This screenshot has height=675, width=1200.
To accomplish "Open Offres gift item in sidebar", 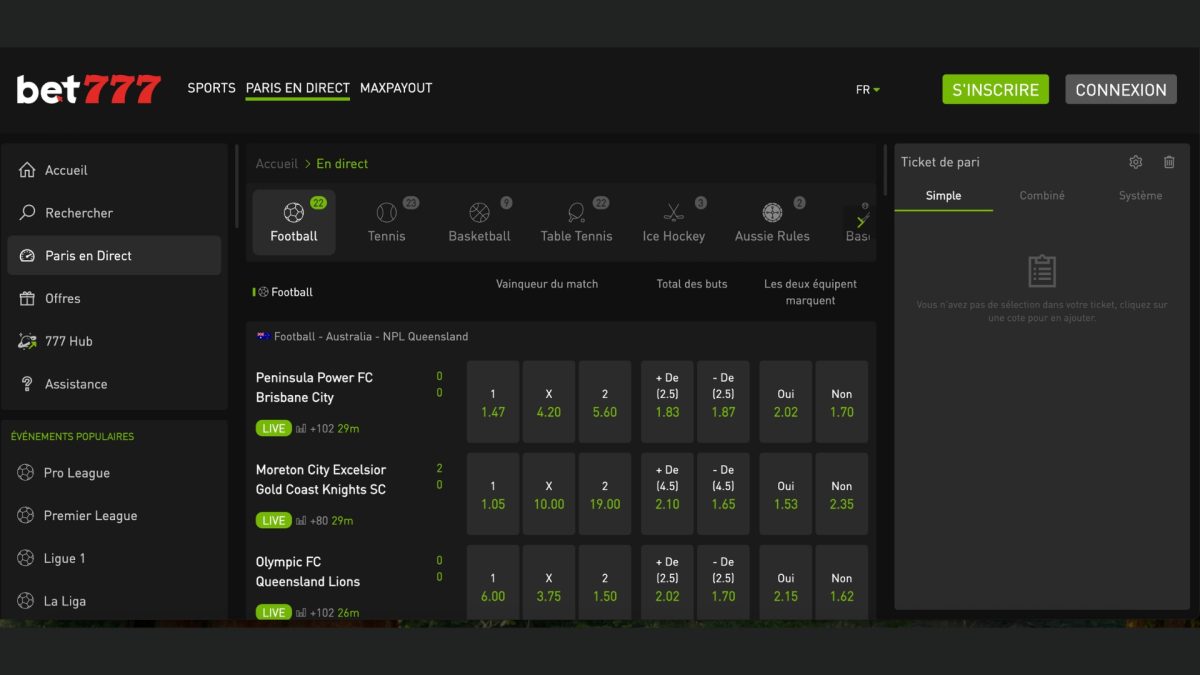I will 114,298.
